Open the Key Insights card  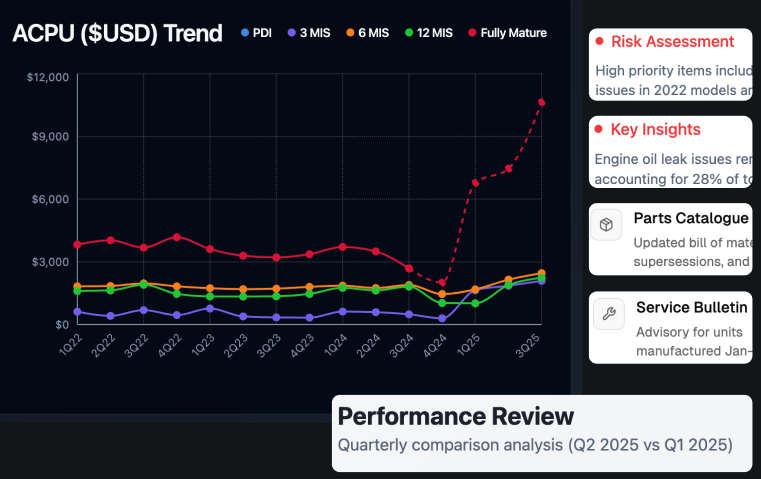[670, 152]
